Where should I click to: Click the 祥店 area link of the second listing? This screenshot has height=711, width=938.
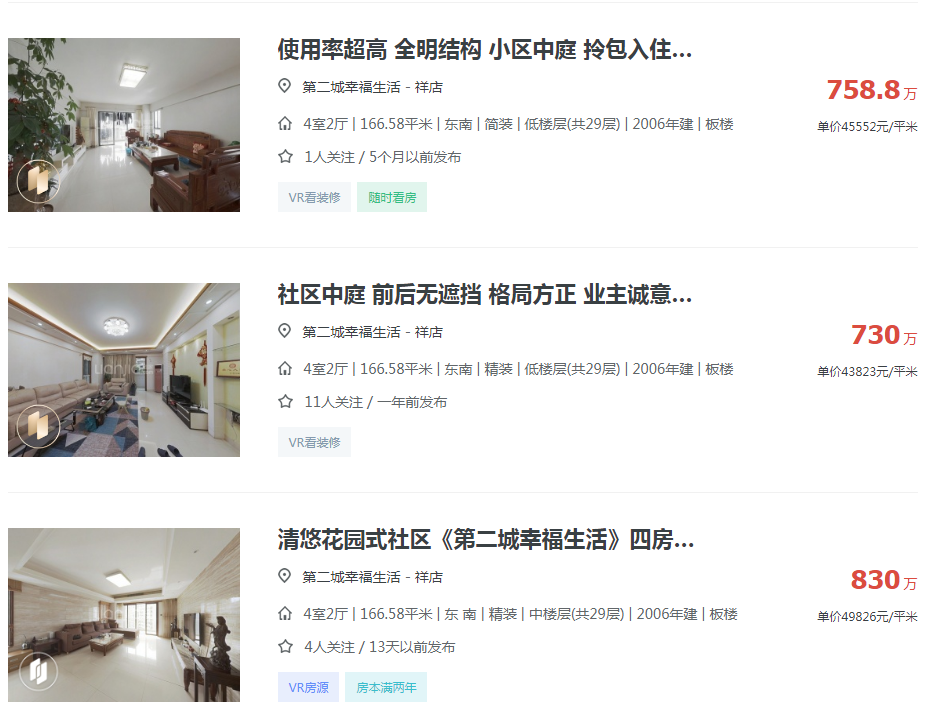click(x=429, y=332)
